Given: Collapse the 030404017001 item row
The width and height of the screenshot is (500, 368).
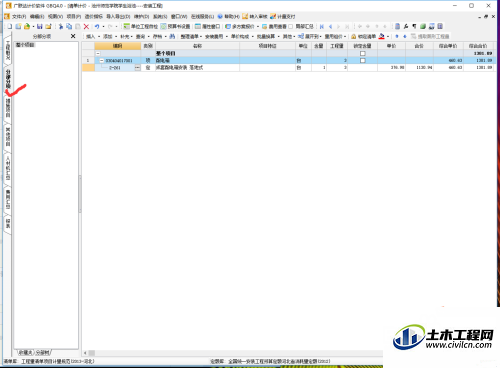Looking at the screenshot, I should click(x=102, y=60).
